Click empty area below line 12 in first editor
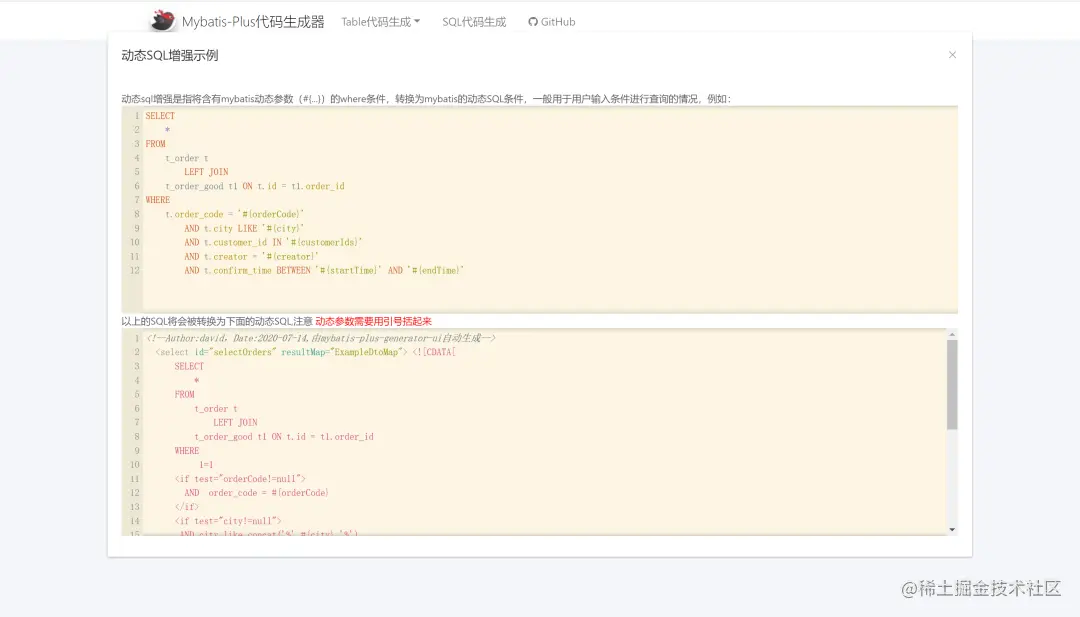1080x617 pixels. coord(550,295)
